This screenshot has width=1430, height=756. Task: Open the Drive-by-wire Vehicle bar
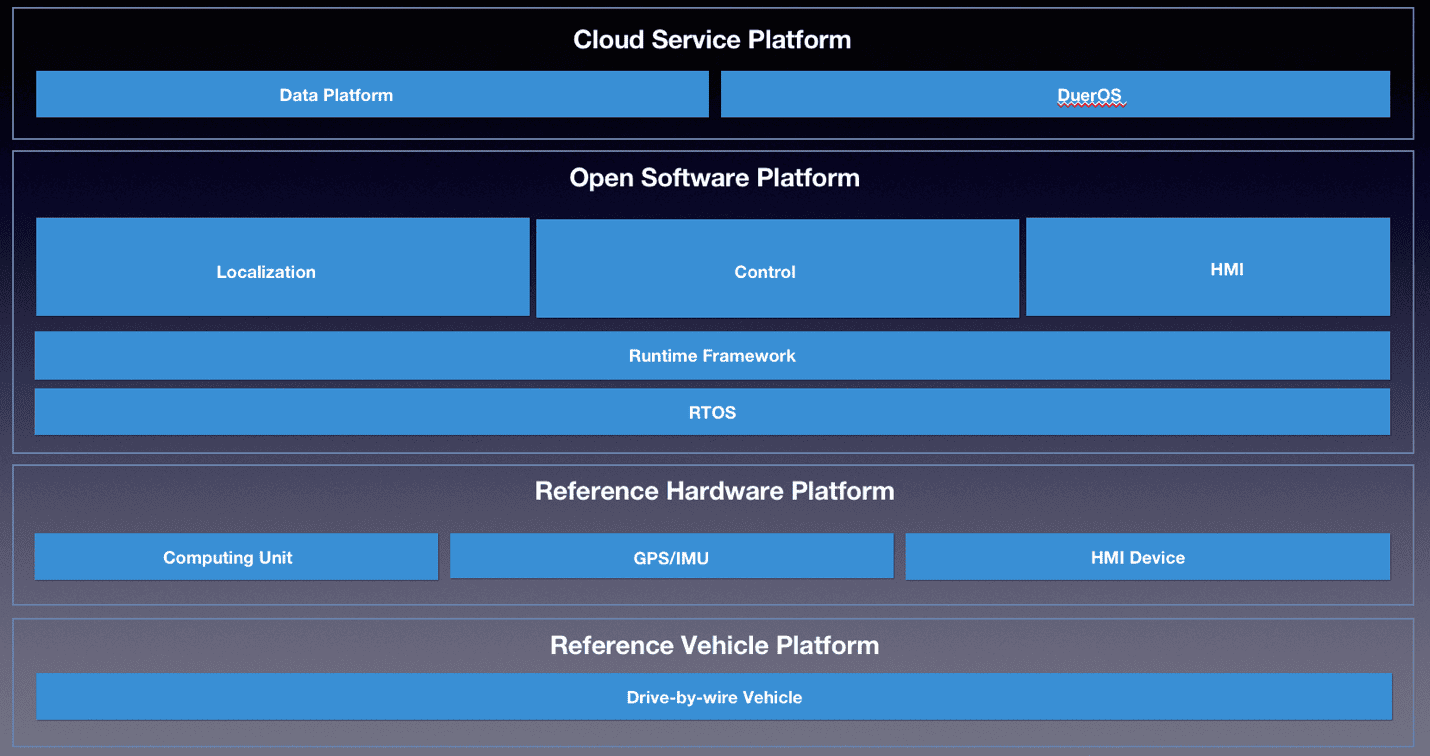point(712,697)
